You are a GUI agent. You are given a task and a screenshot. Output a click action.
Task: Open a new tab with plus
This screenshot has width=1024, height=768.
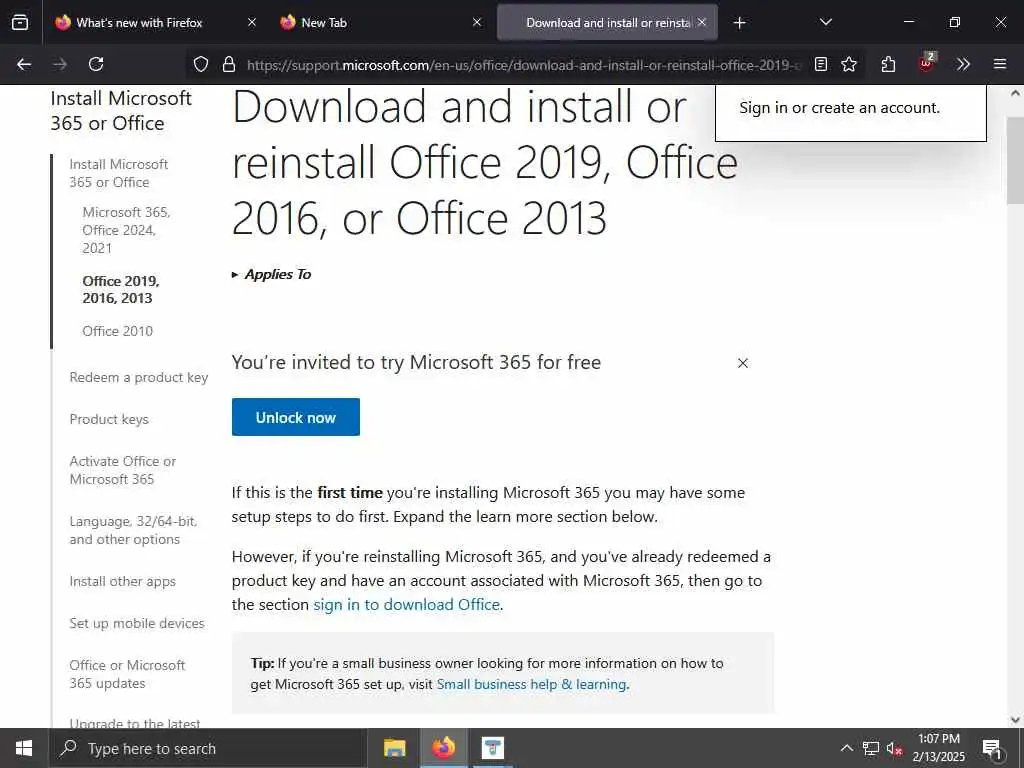tap(739, 23)
